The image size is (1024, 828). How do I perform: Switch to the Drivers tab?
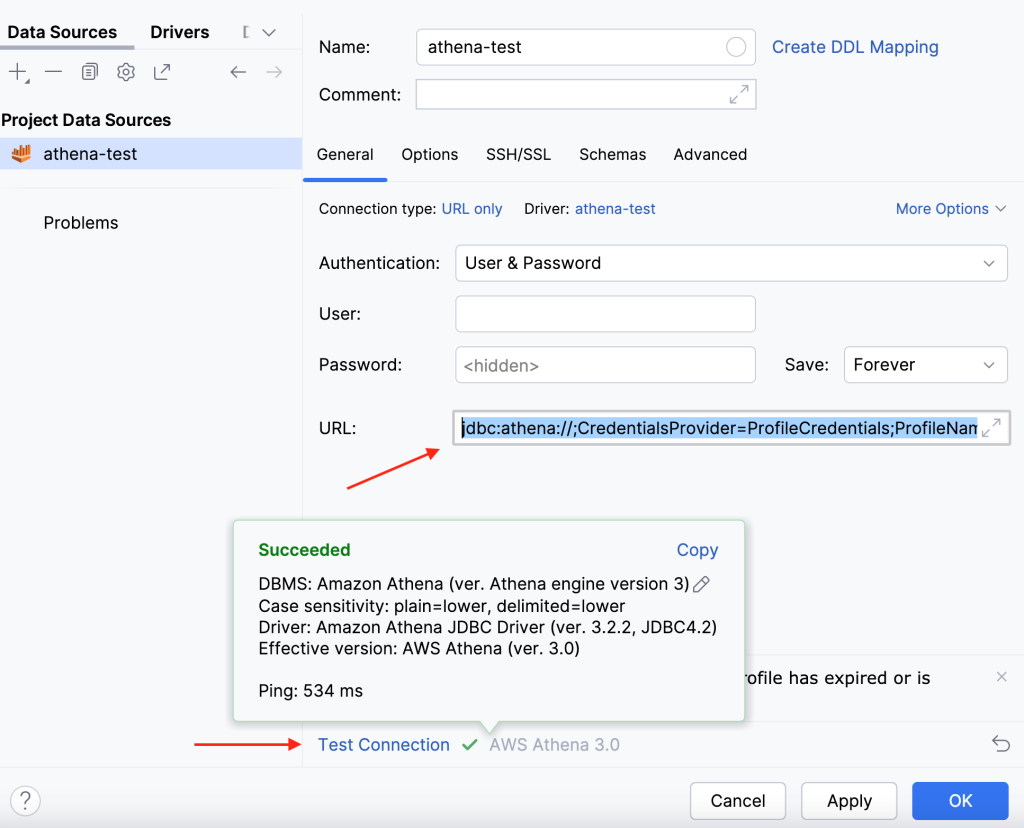point(179,32)
